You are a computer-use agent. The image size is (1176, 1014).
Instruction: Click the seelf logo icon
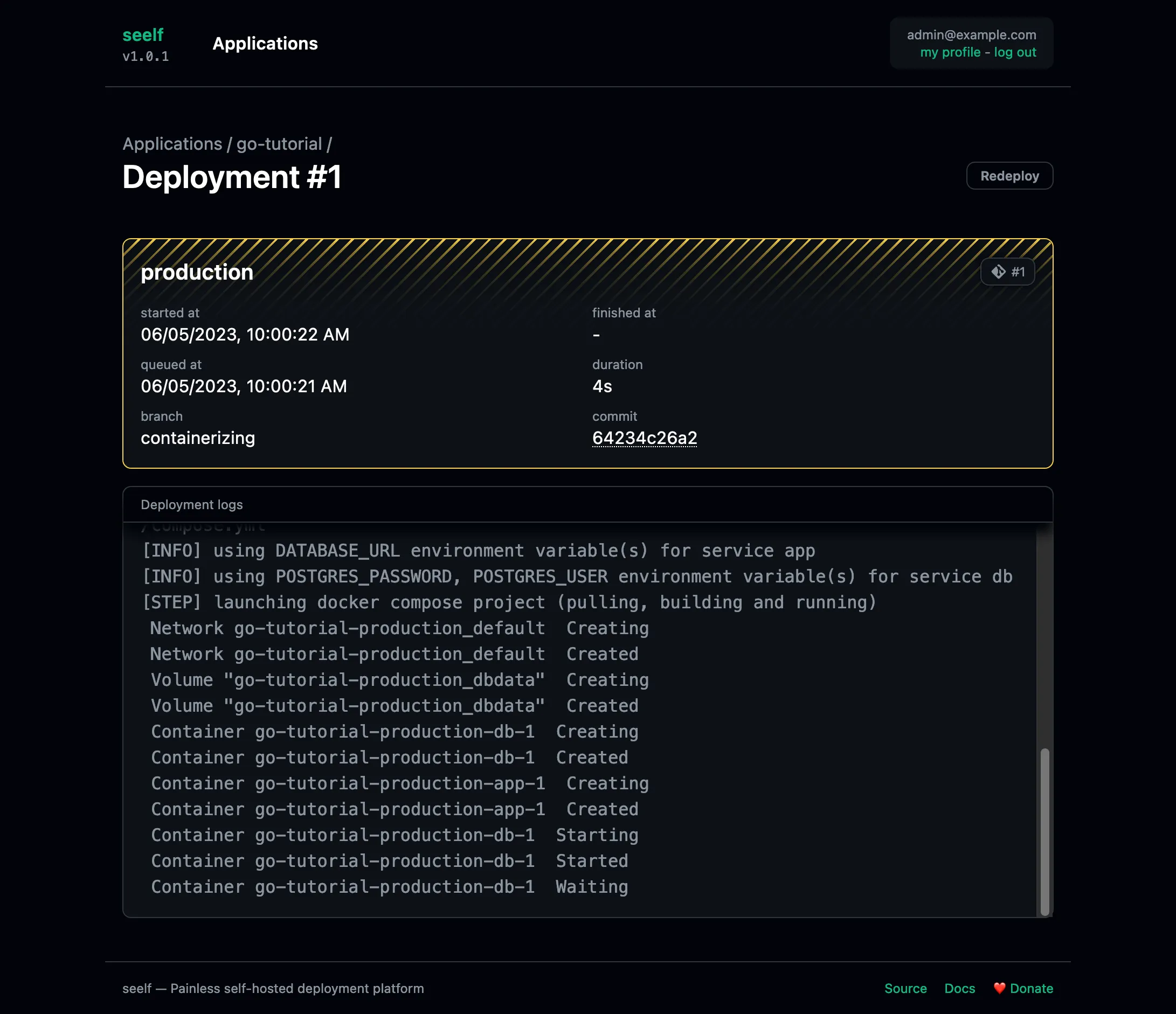(143, 34)
